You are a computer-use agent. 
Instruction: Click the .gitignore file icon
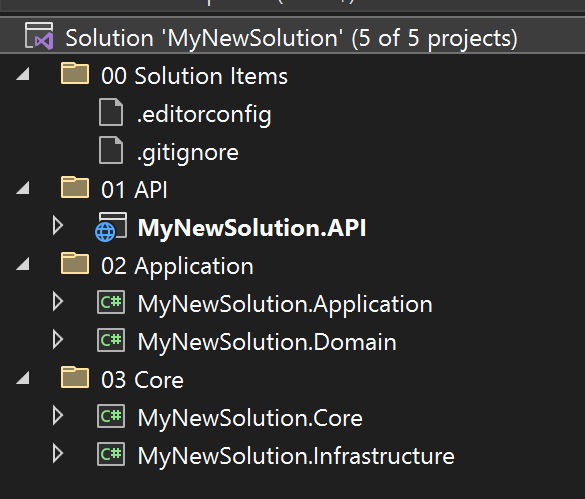(111, 150)
